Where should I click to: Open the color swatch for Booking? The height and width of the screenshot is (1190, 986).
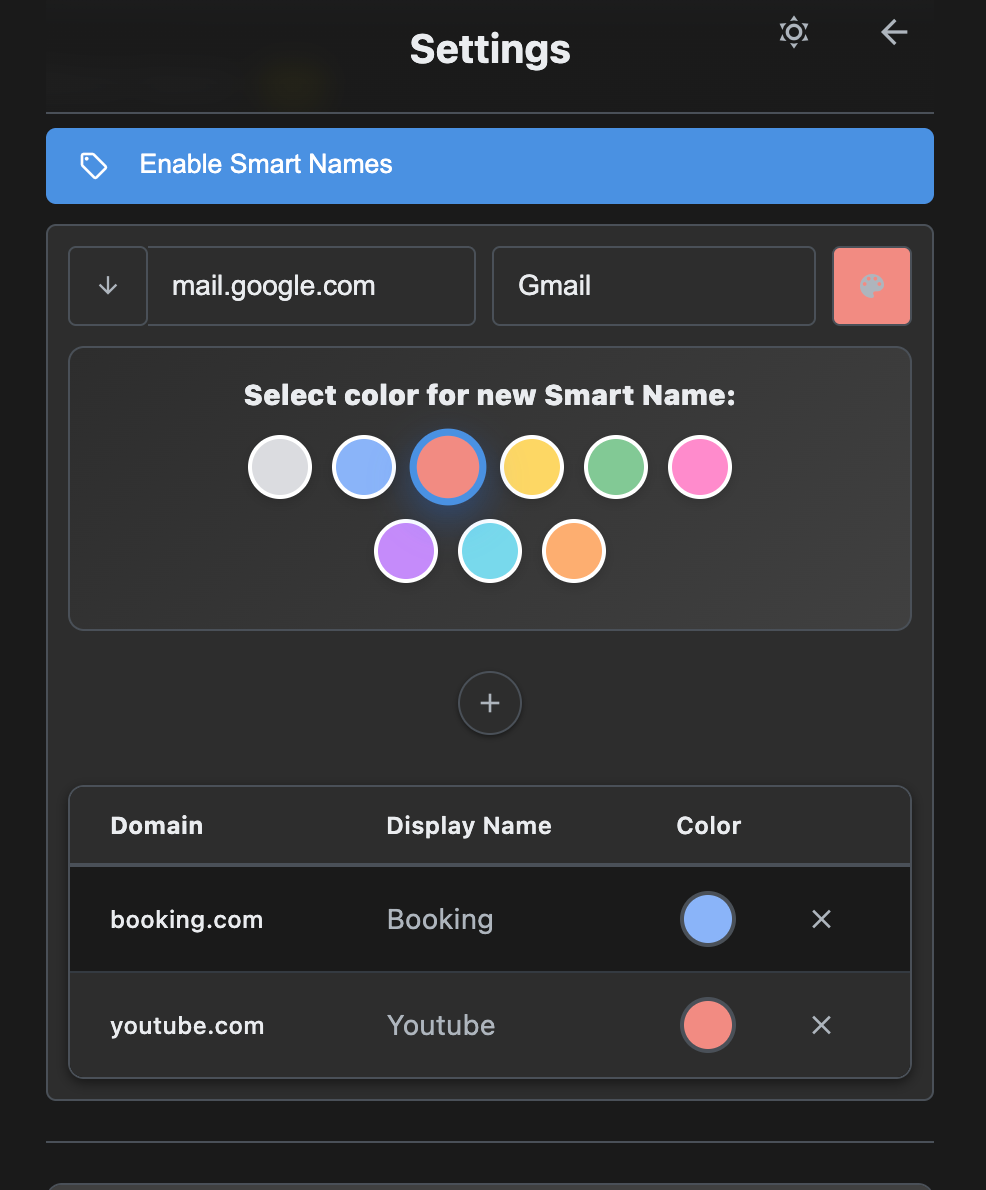[708, 919]
